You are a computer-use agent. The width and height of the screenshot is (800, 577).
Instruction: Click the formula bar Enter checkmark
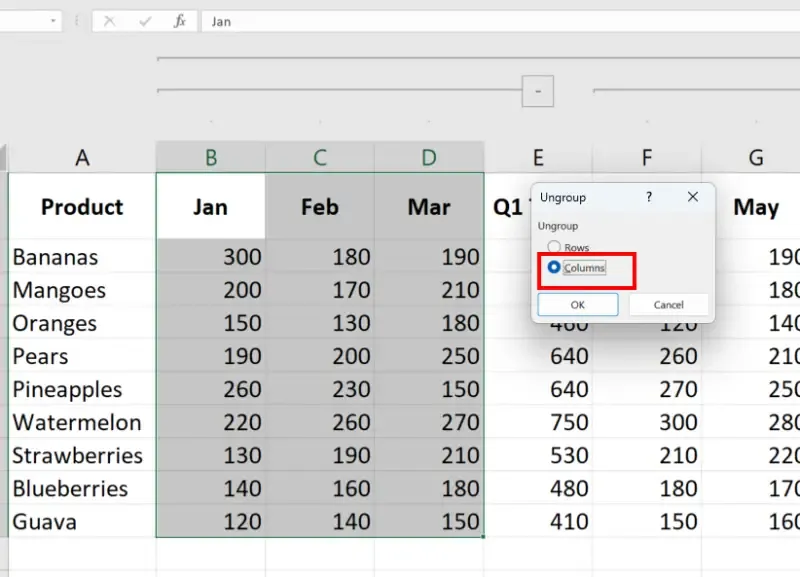pos(145,21)
